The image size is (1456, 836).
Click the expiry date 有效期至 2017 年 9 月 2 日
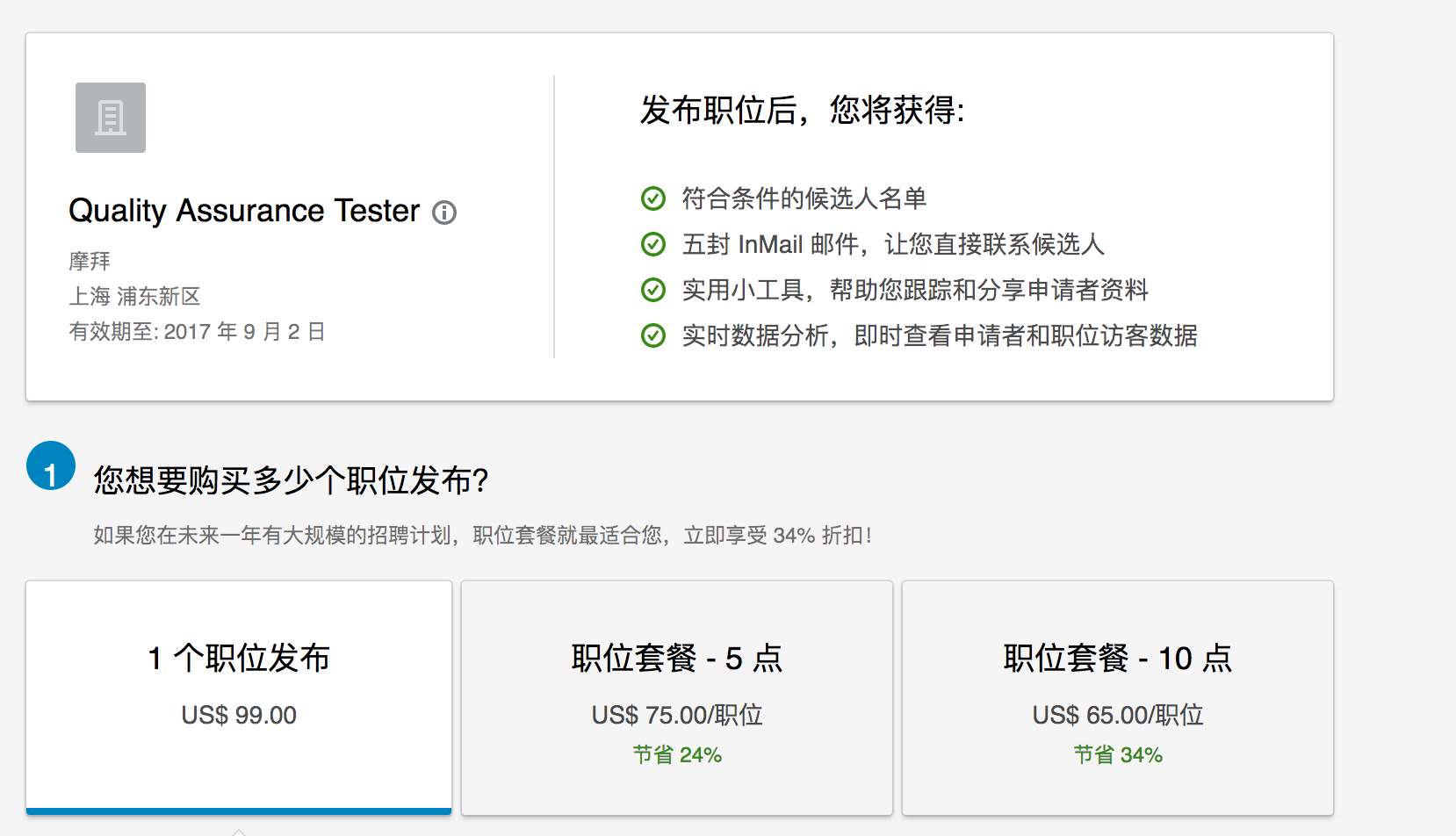198,331
